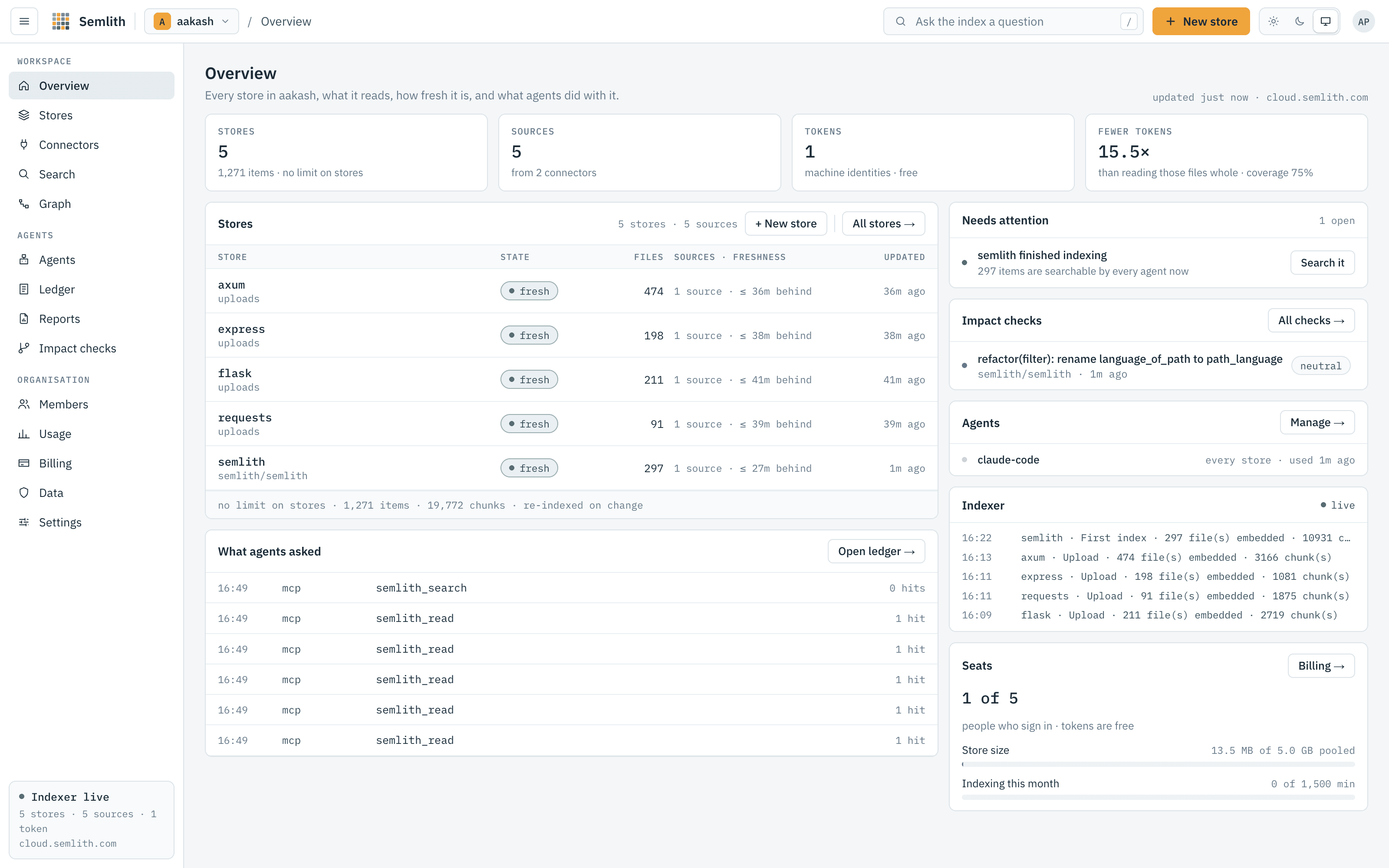Open the axum store row
Screen dimensions: 1389x868
coord(571,291)
